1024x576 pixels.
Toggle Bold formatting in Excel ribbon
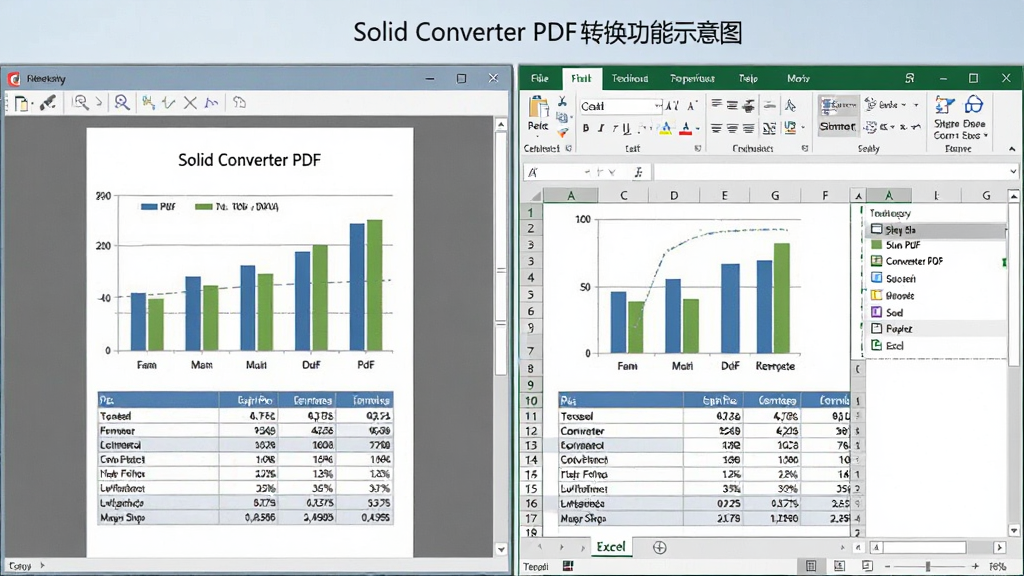click(x=586, y=129)
